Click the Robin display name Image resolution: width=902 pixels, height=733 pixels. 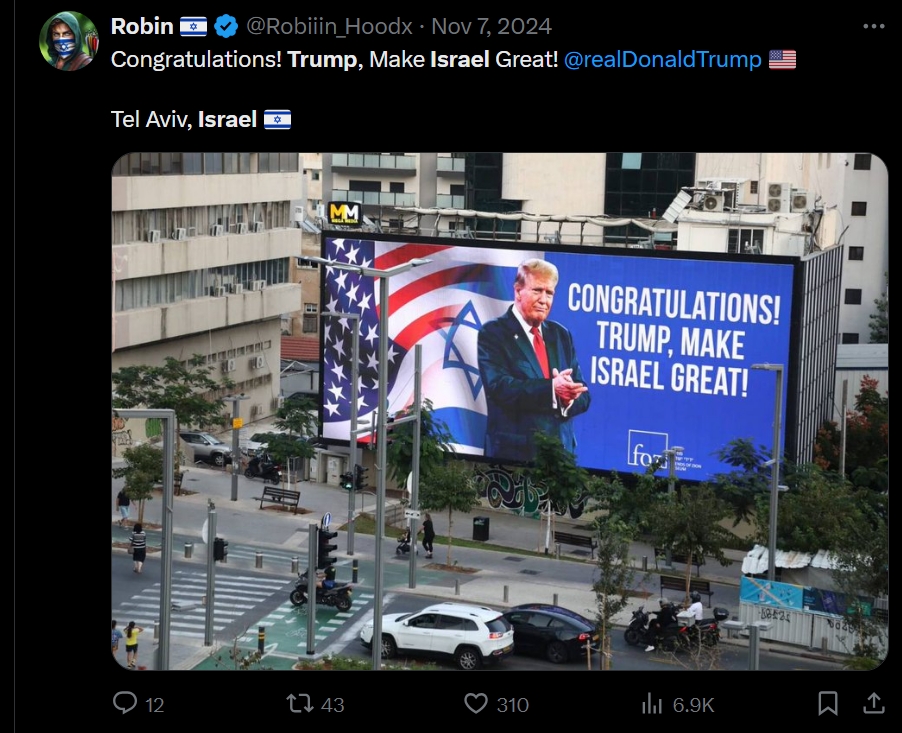tap(142, 26)
